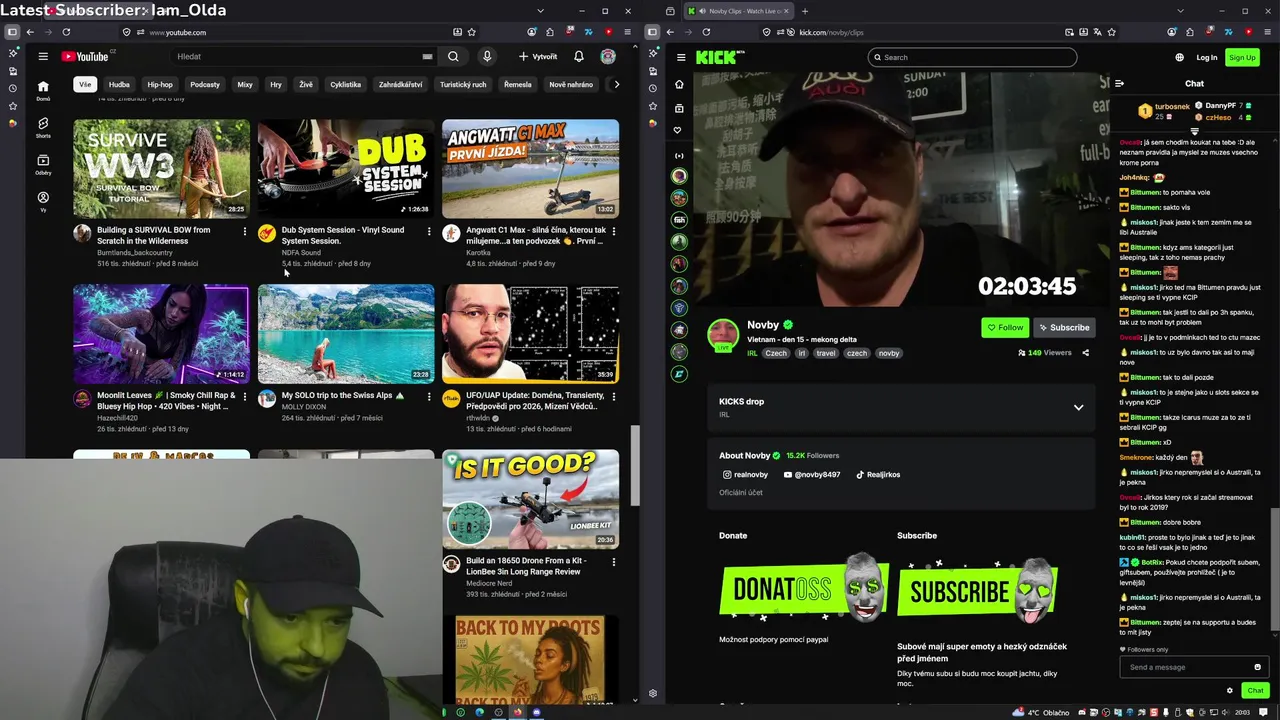Open tab list dropdown in Kick browser
The height and width of the screenshot is (720, 1280).
(1181, 11)
